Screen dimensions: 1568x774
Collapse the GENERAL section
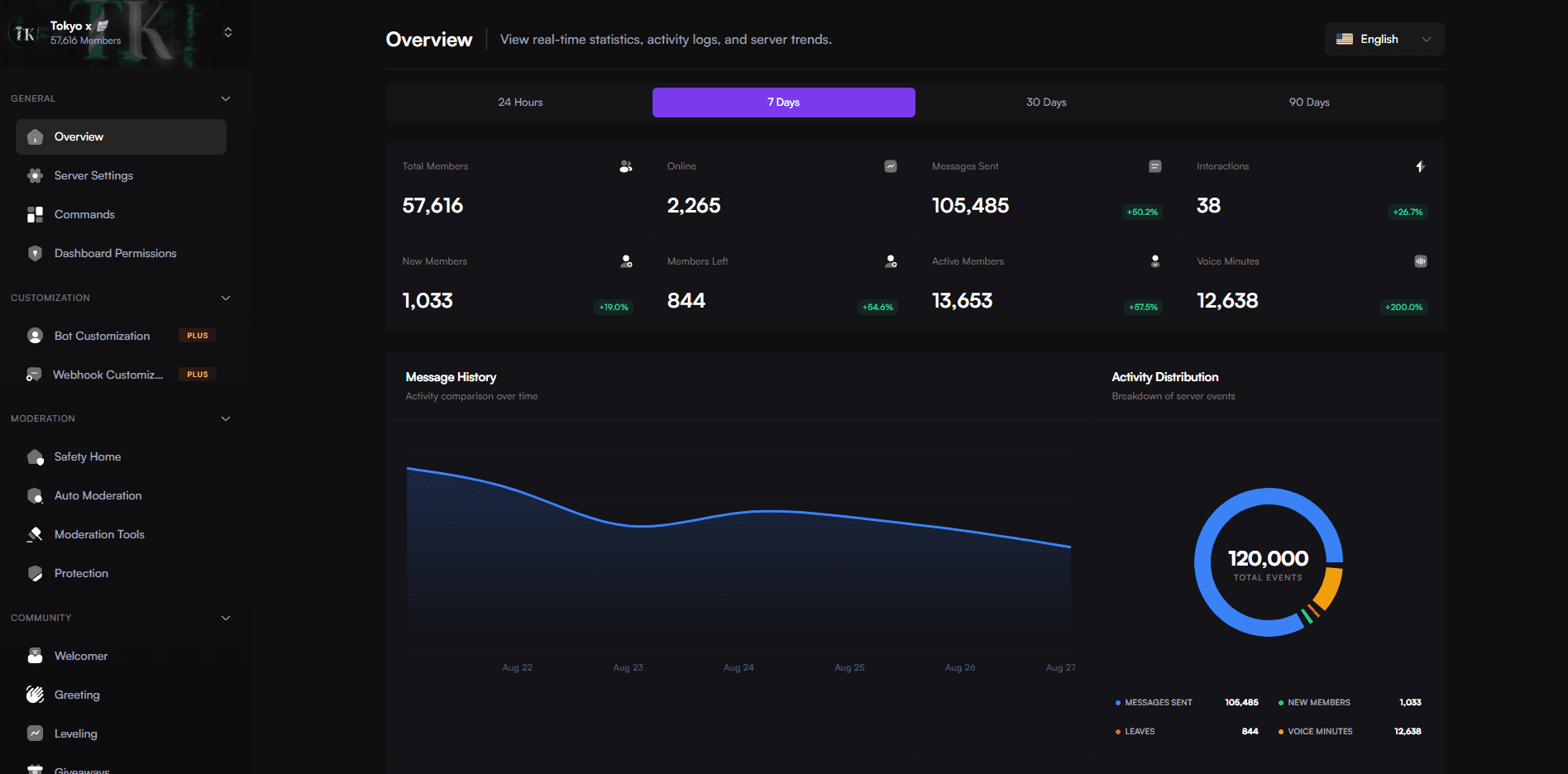pyautogui.click(x=226, y=98)
